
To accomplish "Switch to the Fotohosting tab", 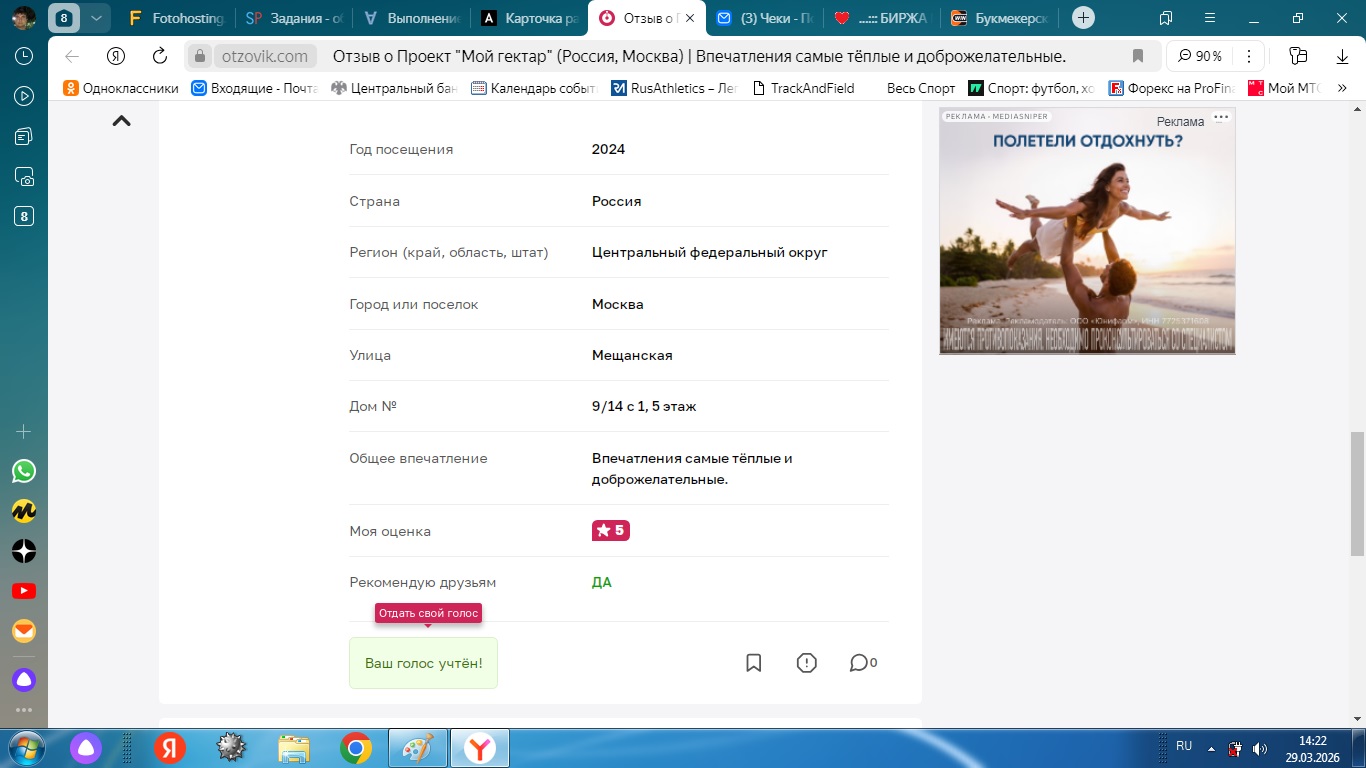I will point(176,18).
